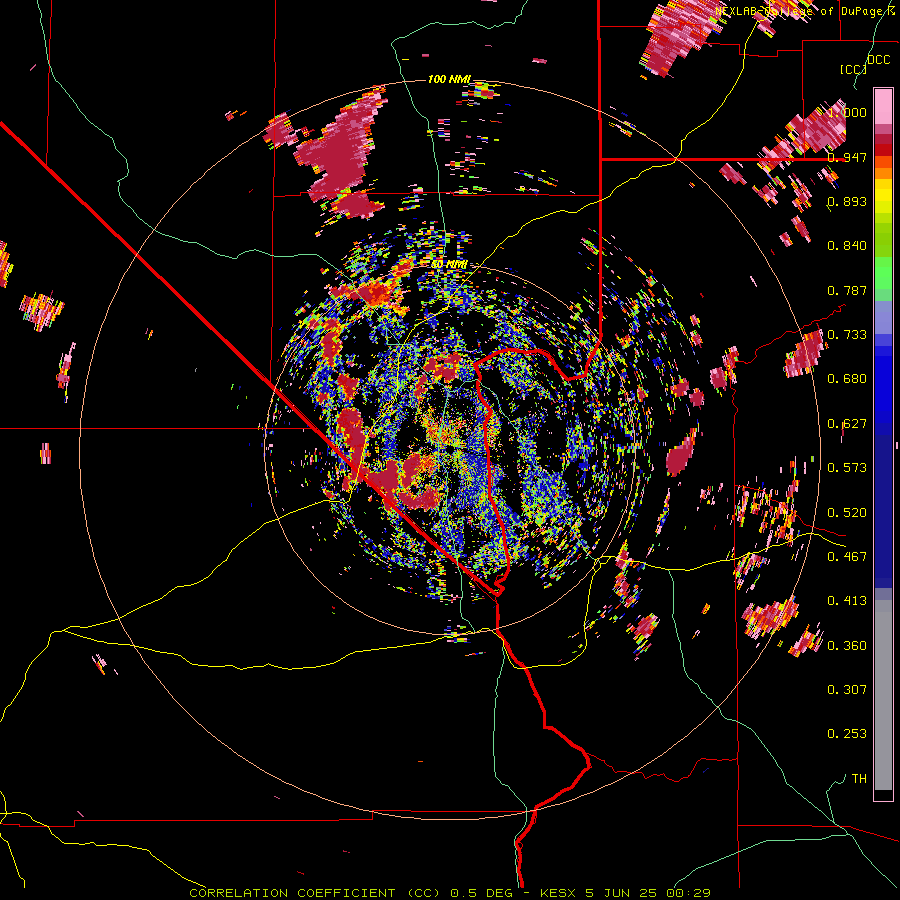Select the 0.467 scale value label
Image resolution: width=900 pixels, height=900 pixels.
847,556
